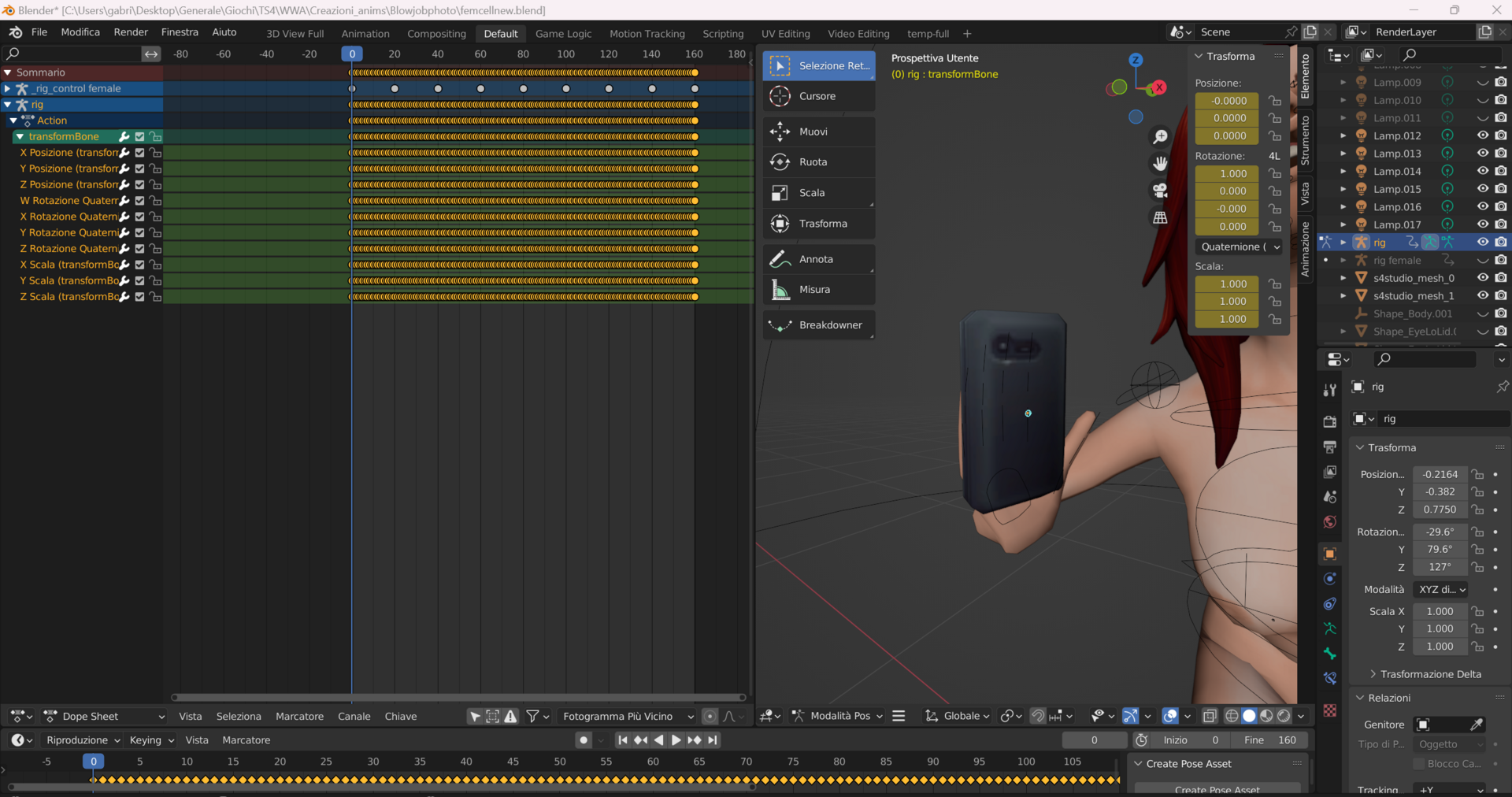Activate Selezione Rettangolo select tool
1512x797 pixels.
click(818, 65)
